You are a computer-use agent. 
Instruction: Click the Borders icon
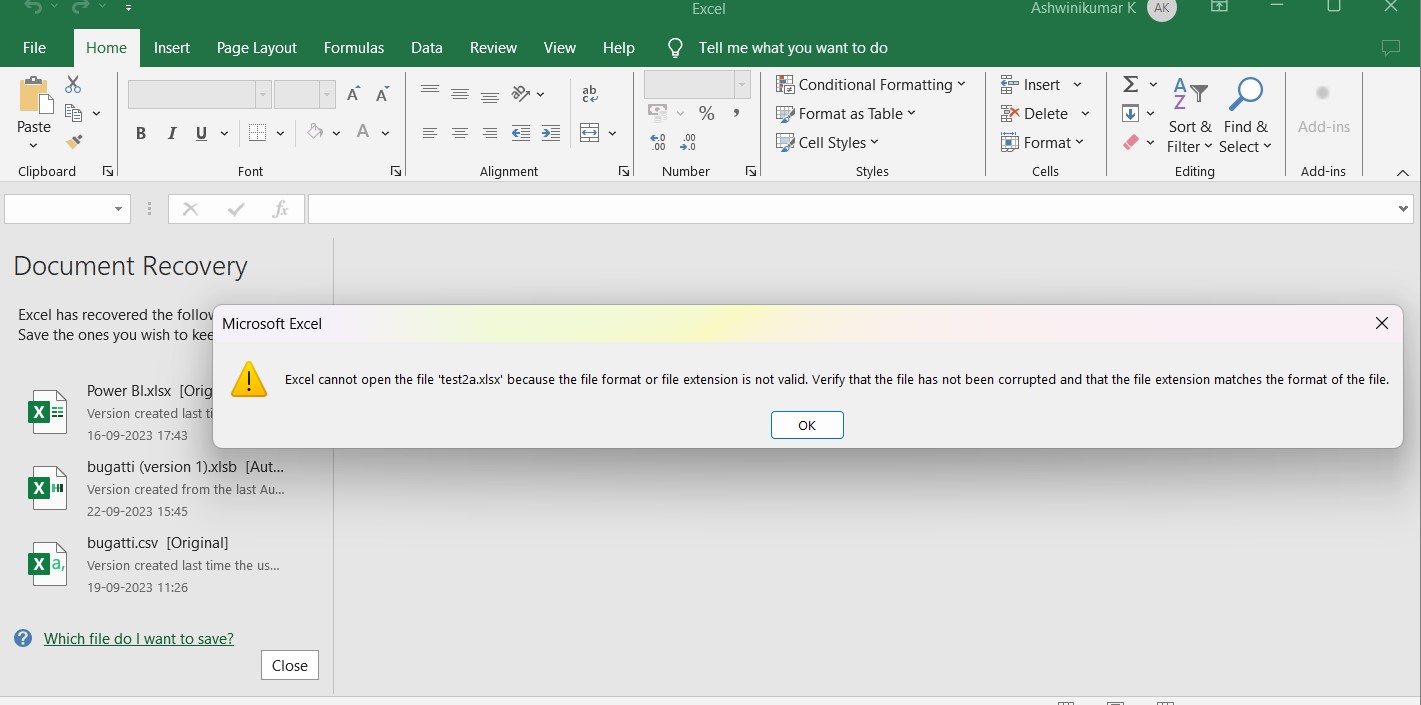coord(257,133)
